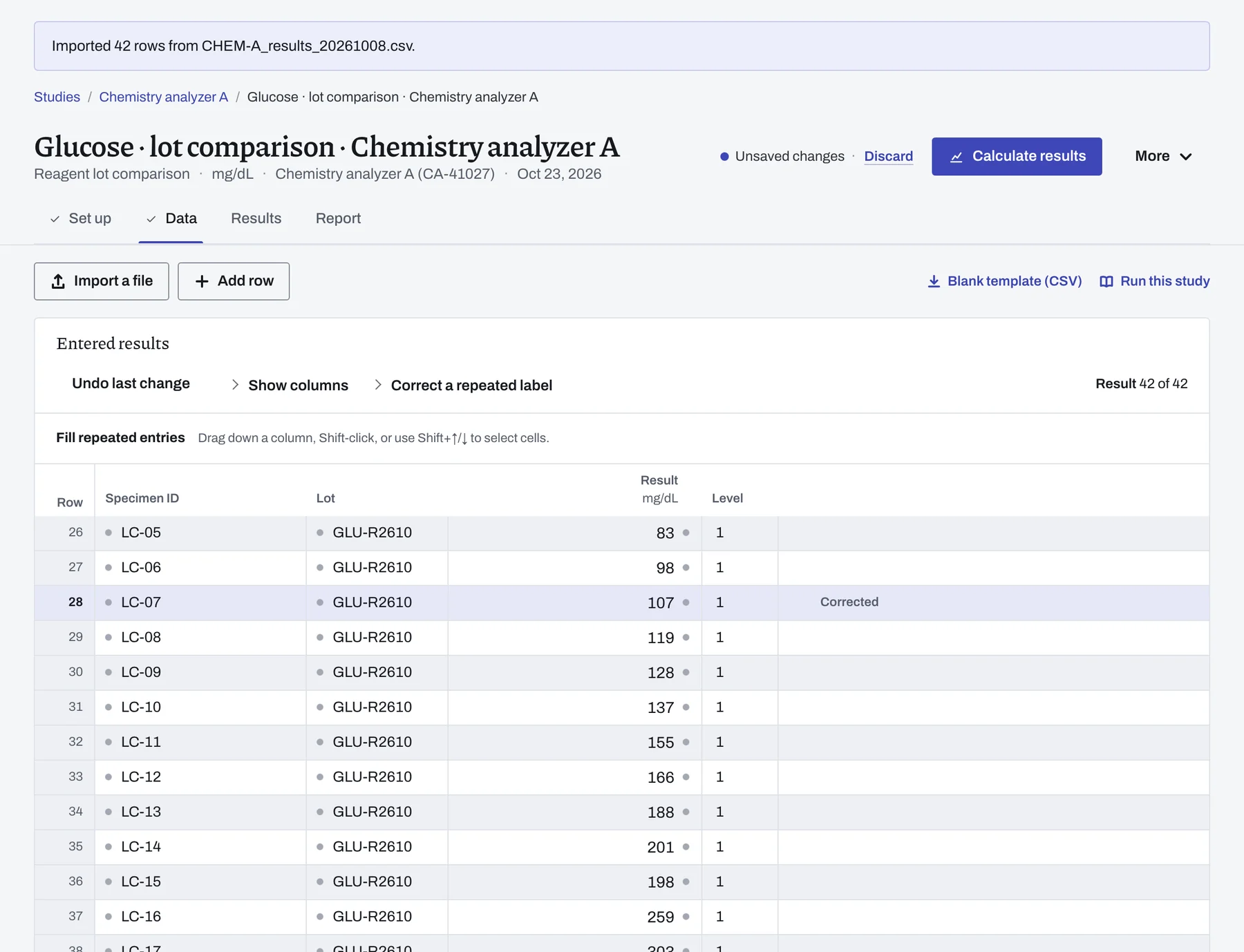Screen dimensions: 1244x952
Task: Click the plus icon in Add row
Action: [x=202, y=281]
